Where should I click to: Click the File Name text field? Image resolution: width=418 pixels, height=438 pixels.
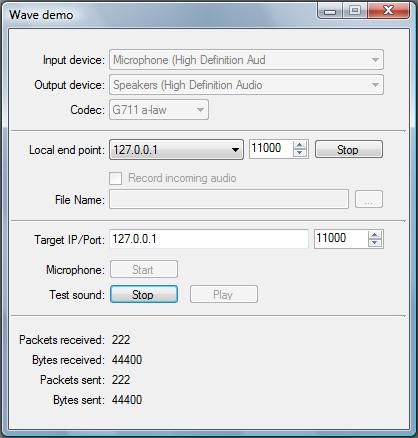[229, 199]
